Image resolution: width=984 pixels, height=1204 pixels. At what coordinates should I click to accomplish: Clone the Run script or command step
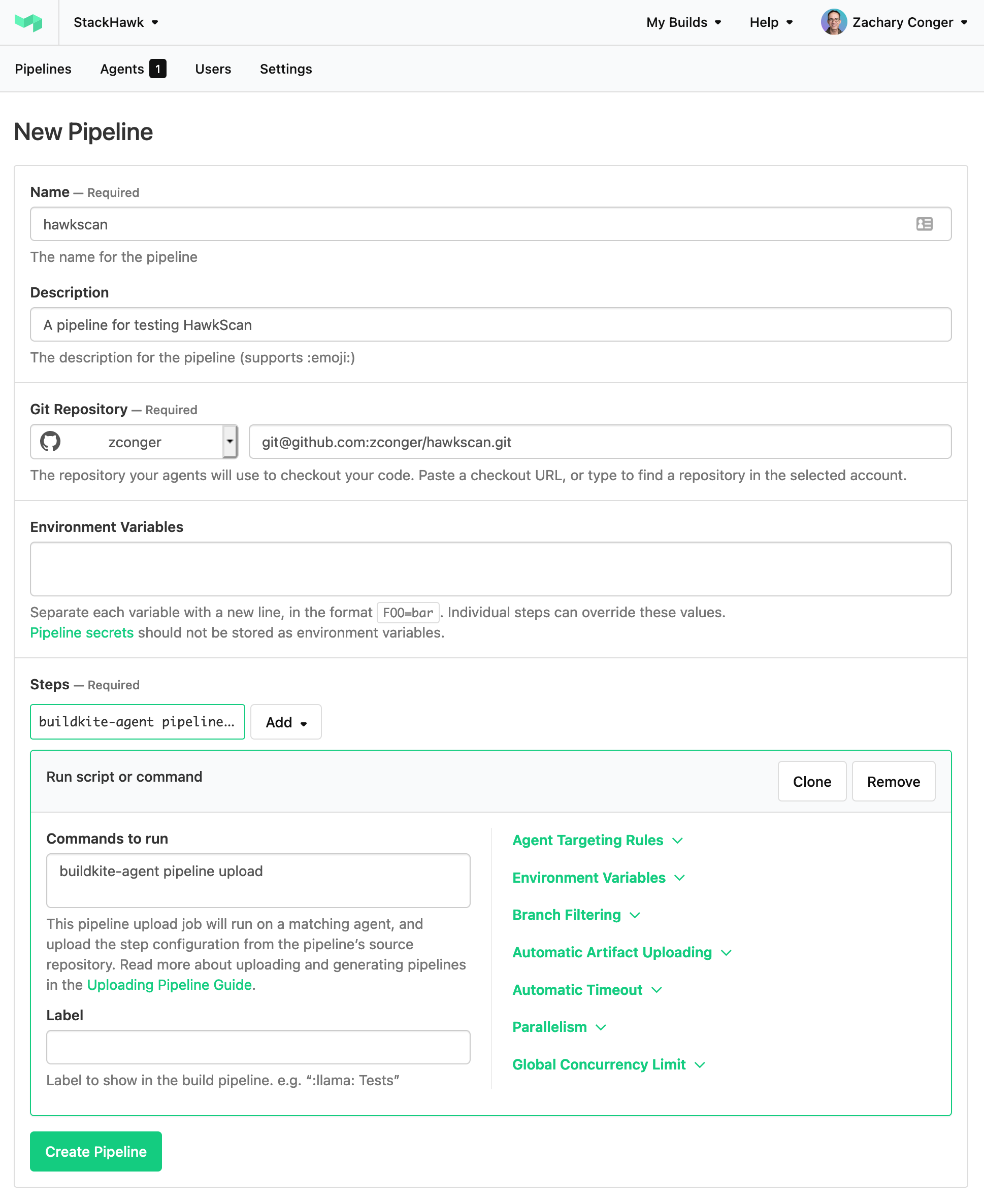click(x=812, y=781)
